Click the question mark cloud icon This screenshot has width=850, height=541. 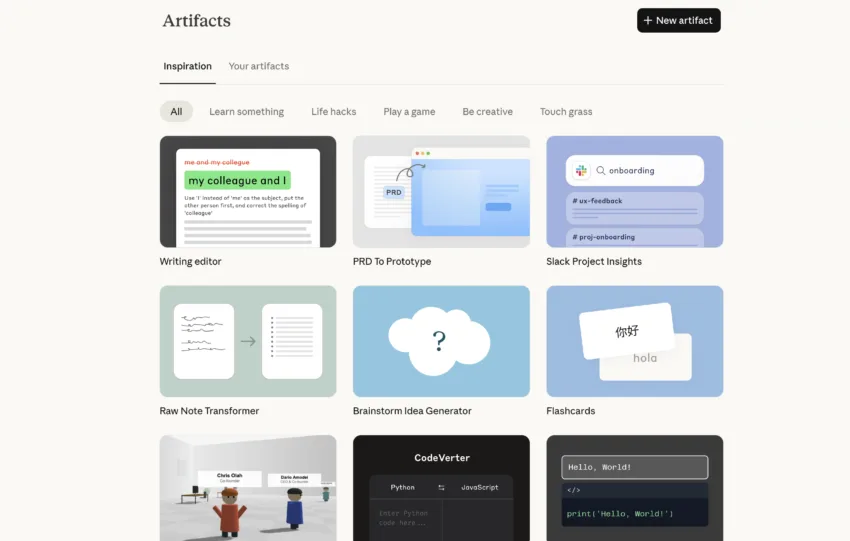coord(439,342)
